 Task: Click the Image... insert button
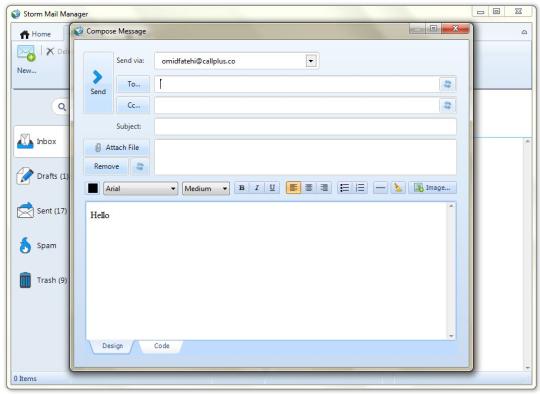433,188
